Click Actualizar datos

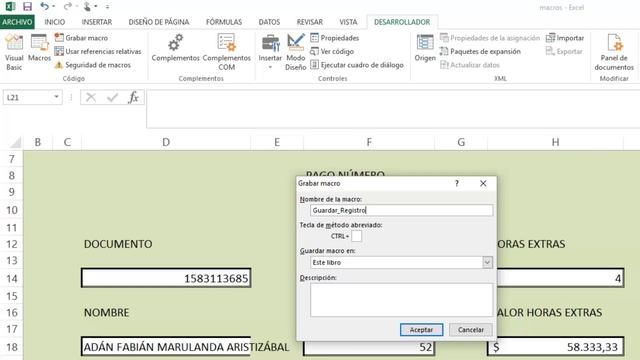click(x=470, y=65)
